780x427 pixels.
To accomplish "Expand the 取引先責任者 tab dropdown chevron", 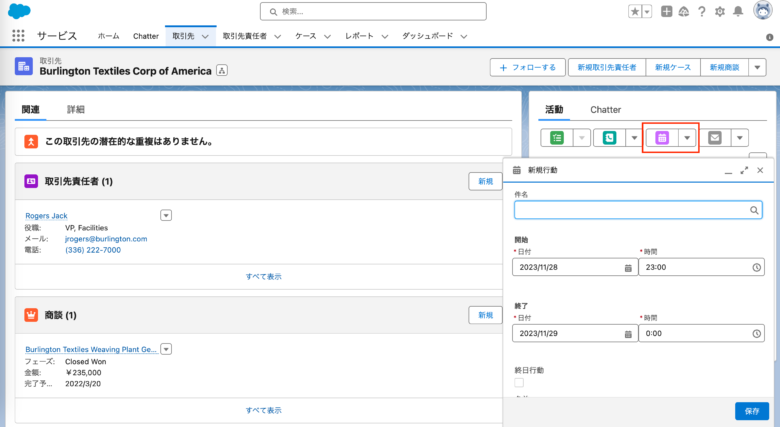I will 278,36.
